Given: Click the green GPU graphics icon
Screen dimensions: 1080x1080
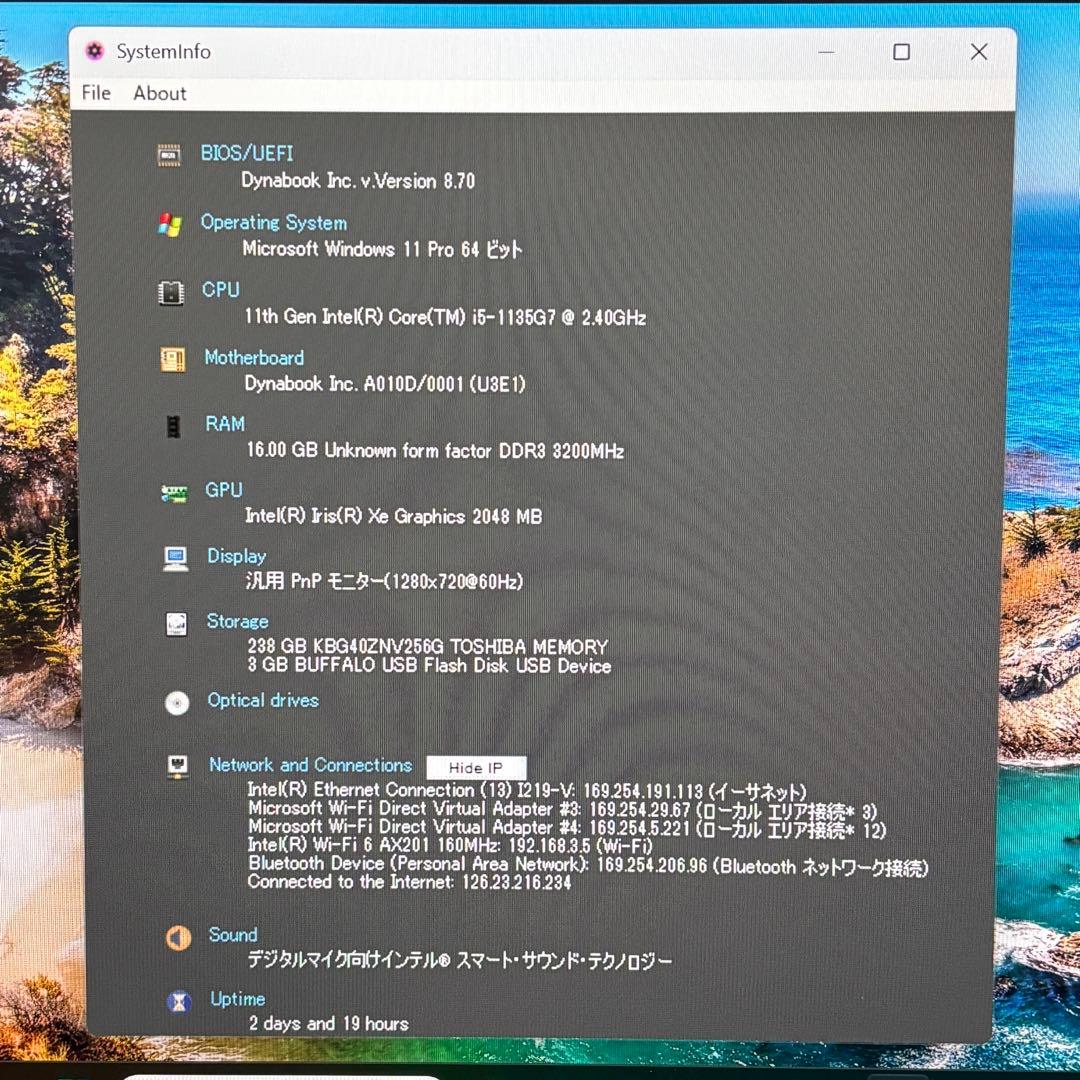Looking at the screenshot, I should point(176,493).
